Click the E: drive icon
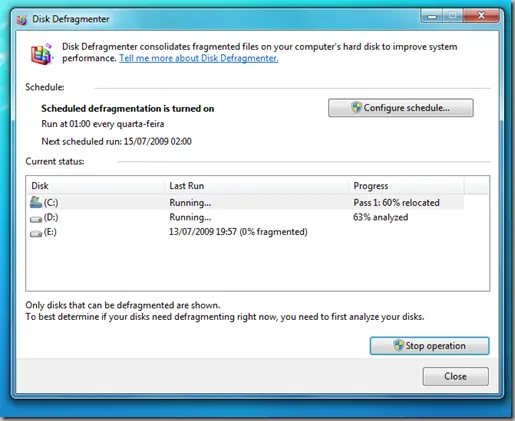This screenshot has width=515, height=421. click(36, 233)
